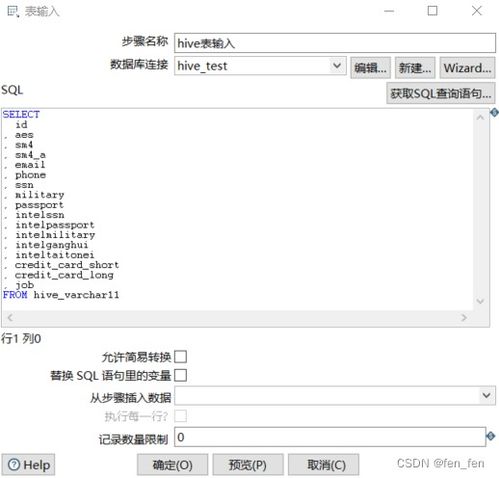This screenshot has width=499, height=478.
Task: Click the SQL editor up scroll arrow
Action: 480,117
